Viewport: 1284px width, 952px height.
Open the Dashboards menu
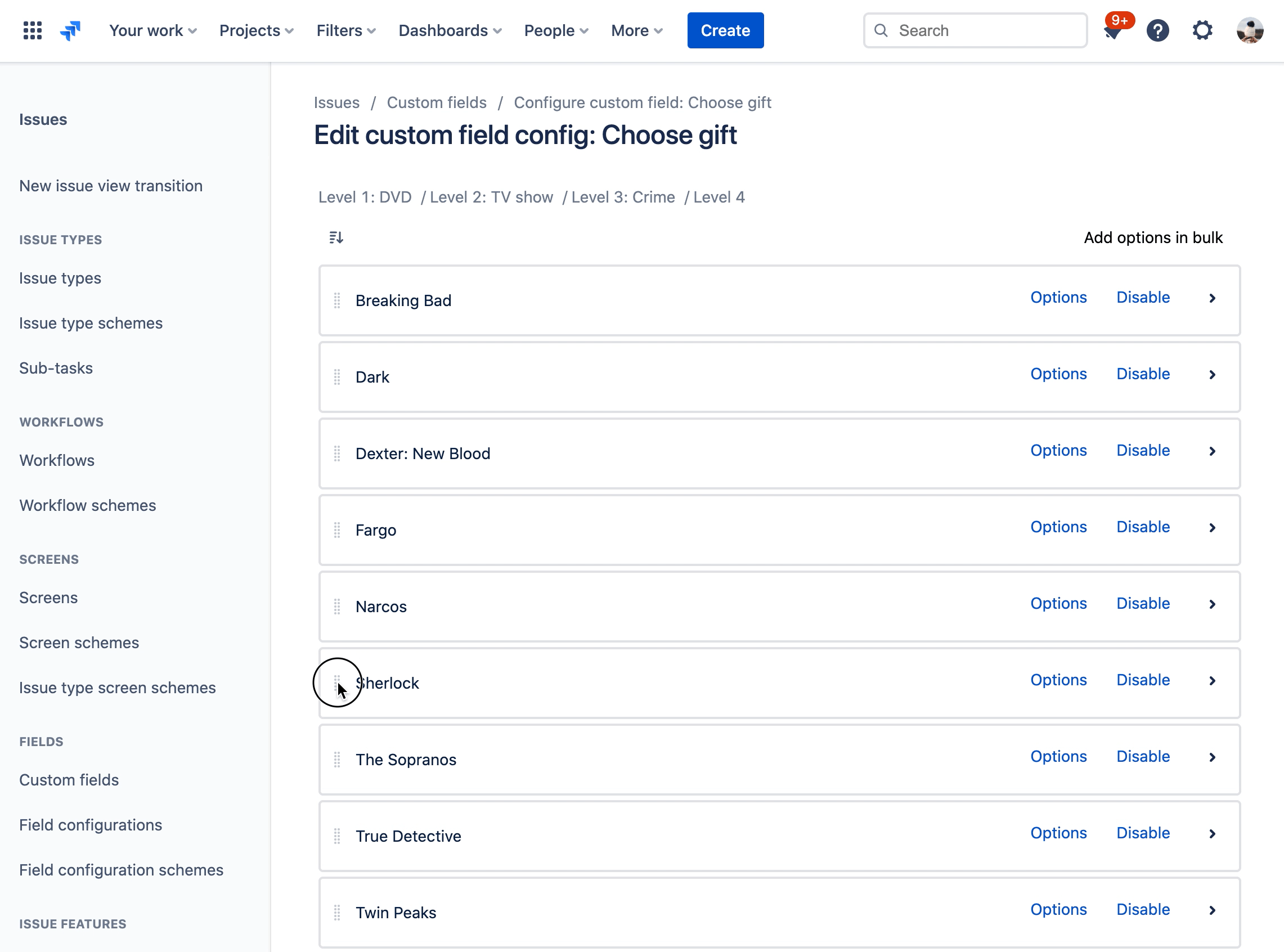tap(450, 30)
